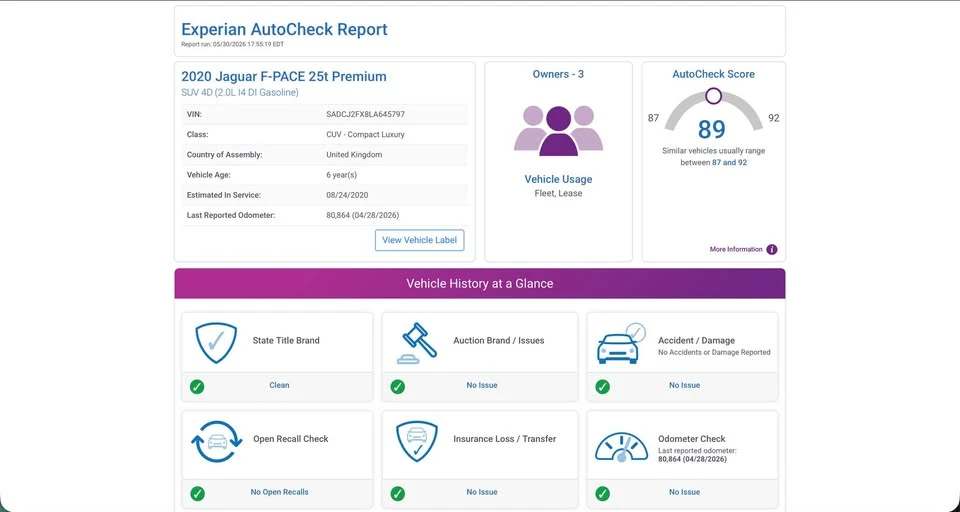
Task: Click the No Accidents or Damage Reported text
Action: (x=714, y=352)
